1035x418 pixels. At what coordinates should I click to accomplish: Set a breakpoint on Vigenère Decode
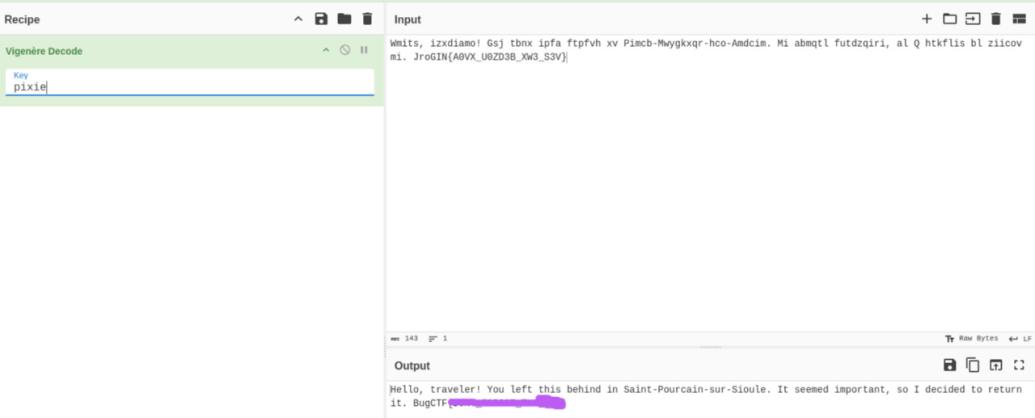point(364,50)
